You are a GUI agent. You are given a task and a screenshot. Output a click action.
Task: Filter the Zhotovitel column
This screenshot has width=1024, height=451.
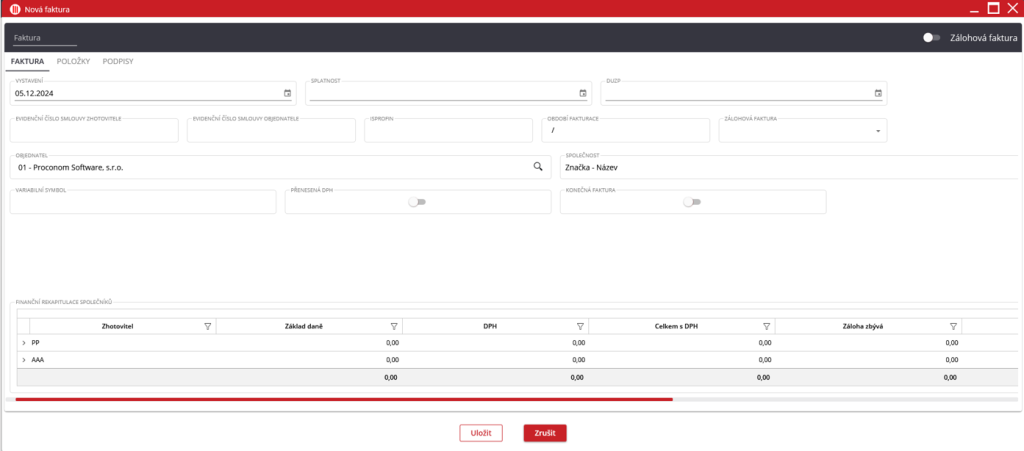(207, 326)
